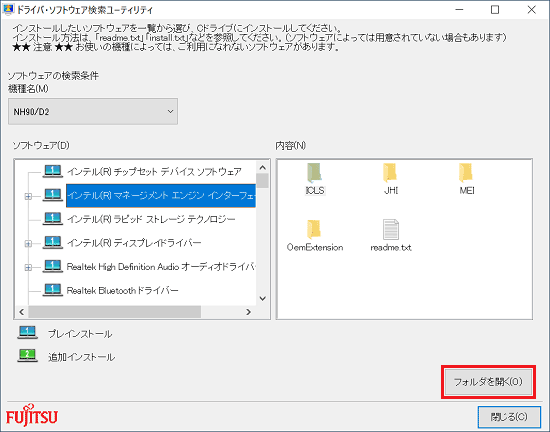Click the 内容(N) panel label
The height and width of the screenshot is (432, 550).
pyautogui.click(x=290, y=145)
